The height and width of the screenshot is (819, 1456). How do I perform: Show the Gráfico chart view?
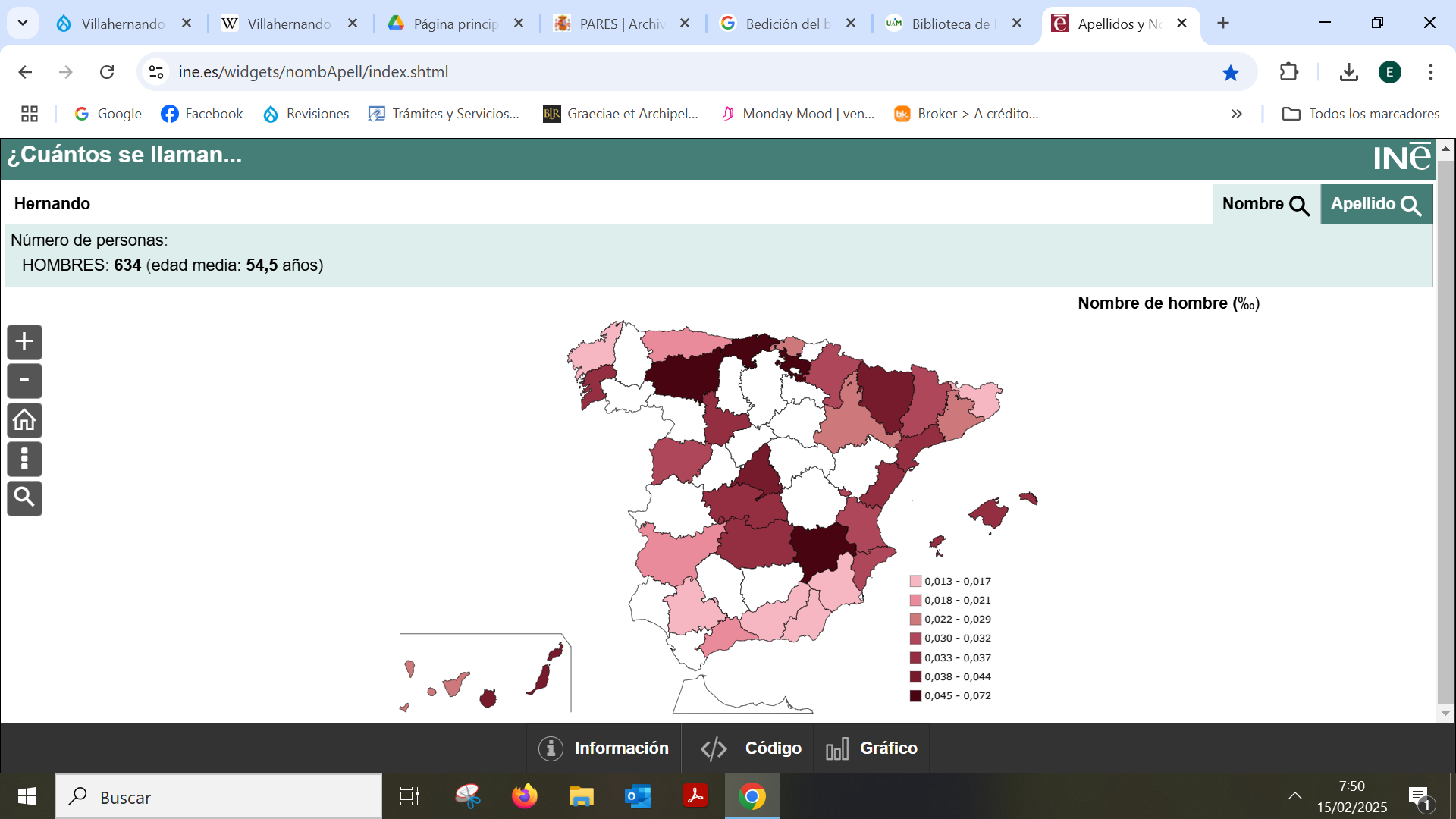(x=872, y=748)
